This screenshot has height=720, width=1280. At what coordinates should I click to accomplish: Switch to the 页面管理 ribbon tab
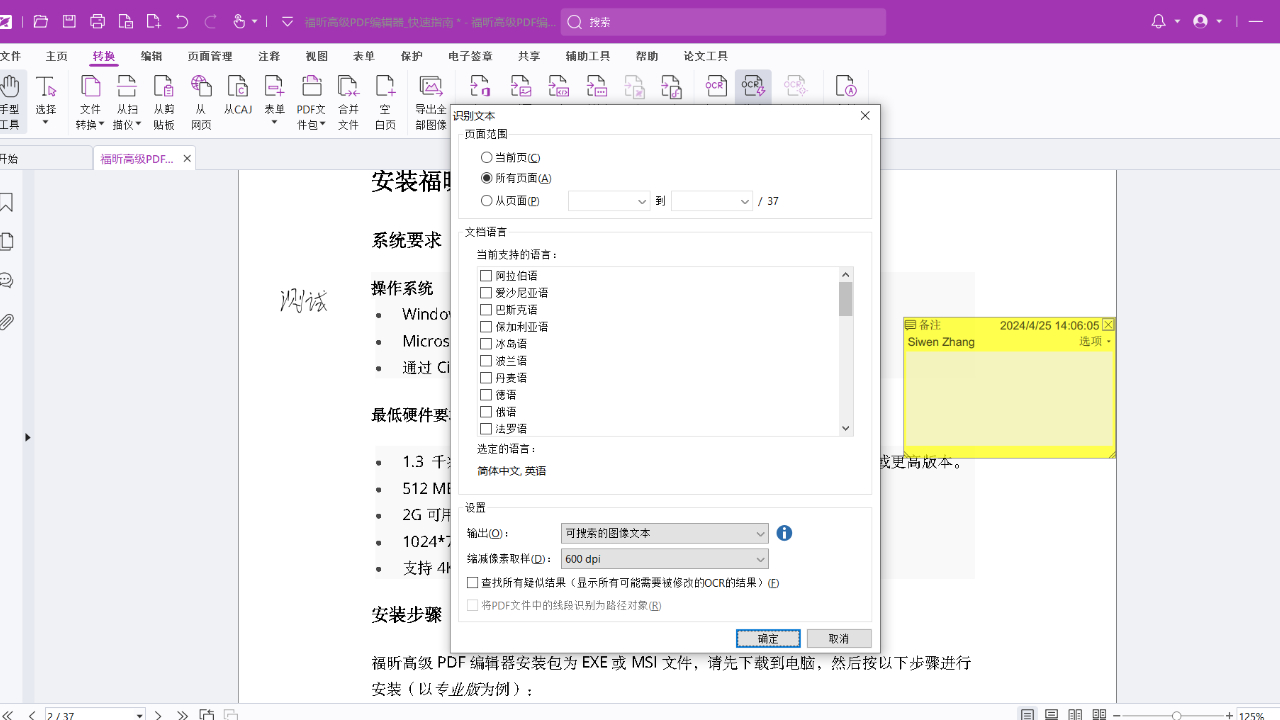pyautogui.click(x=209, y=56)
